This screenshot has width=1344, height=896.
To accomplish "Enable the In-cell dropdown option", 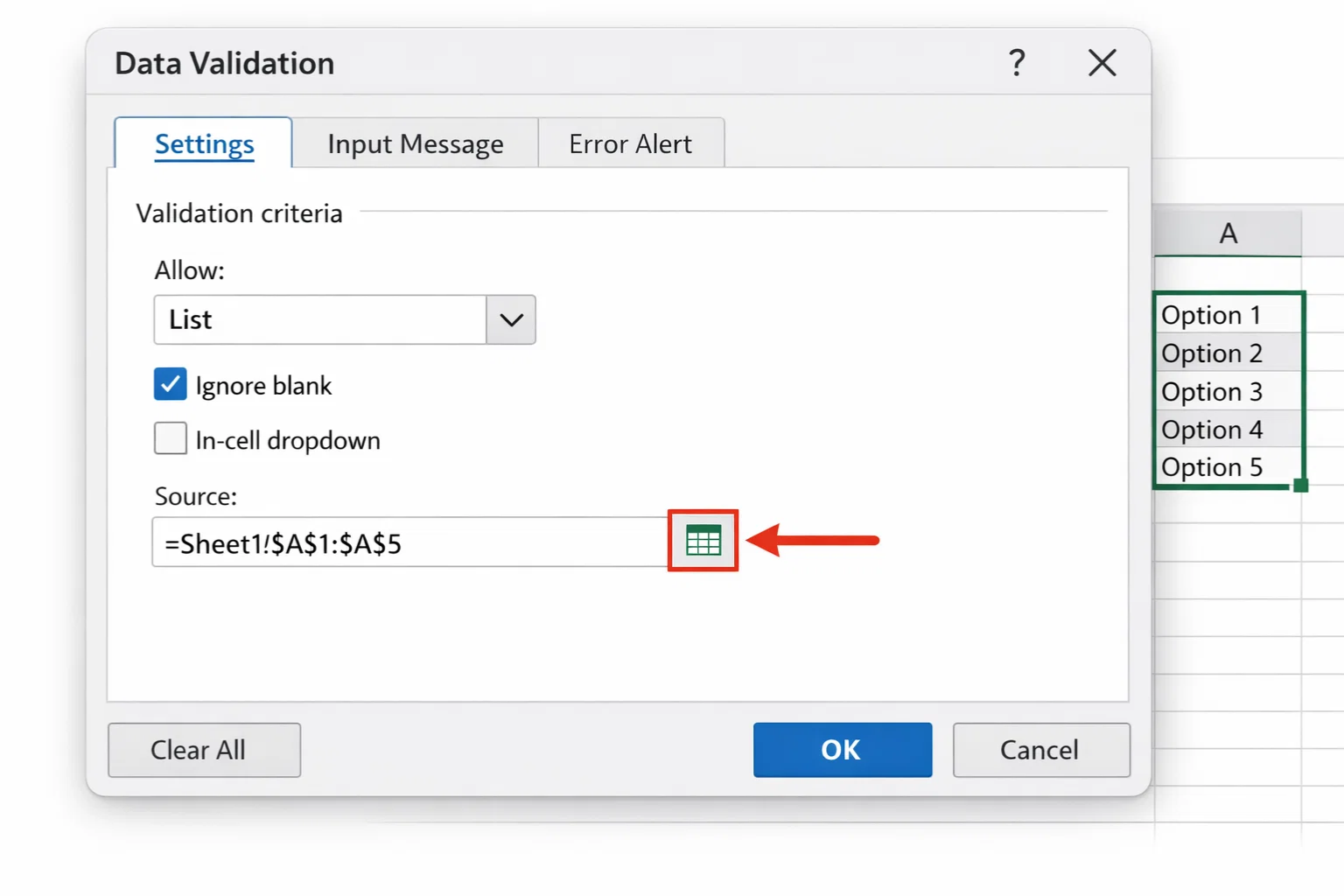I will (x=171, y=438).
